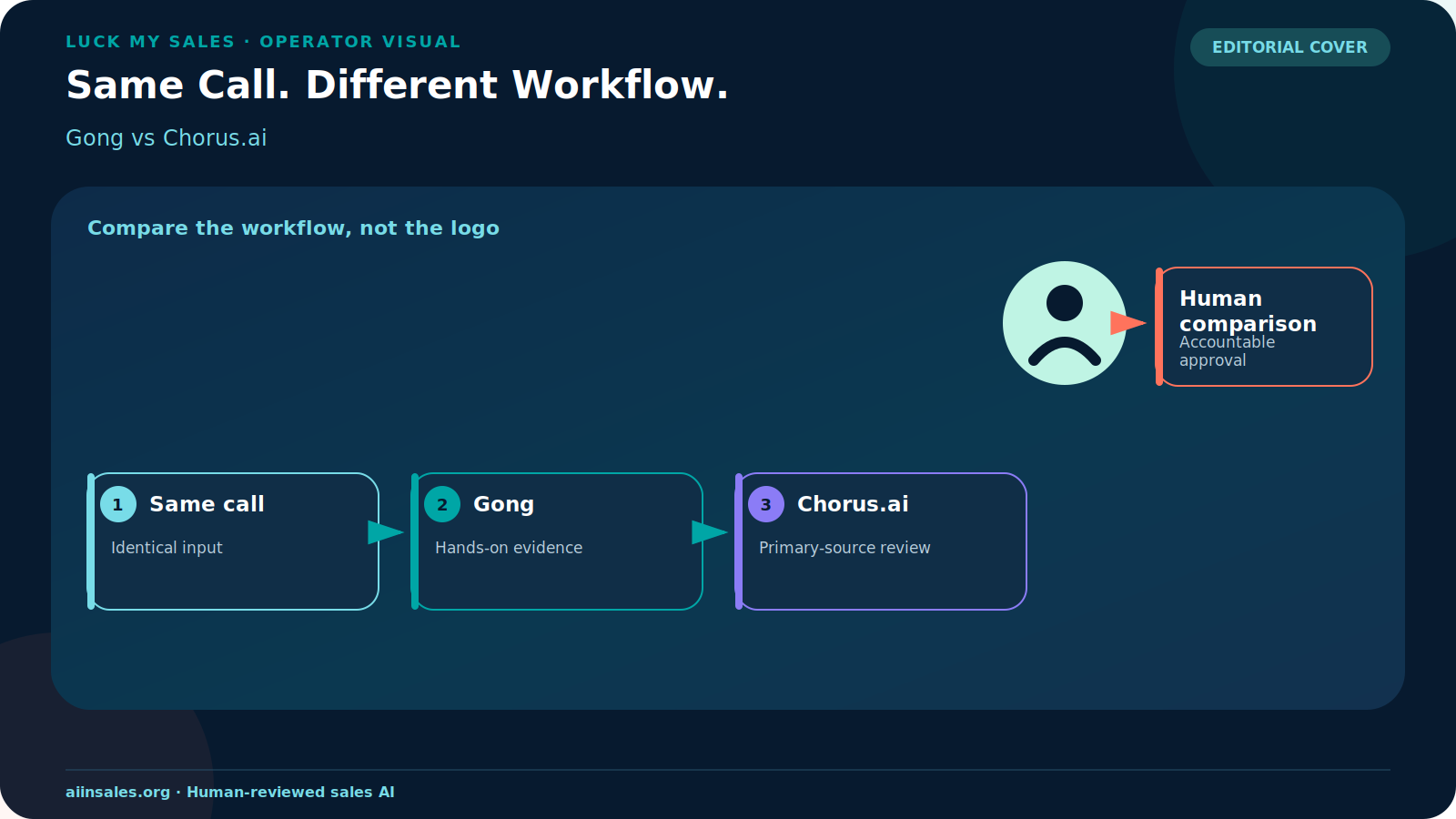The height and width of the screenshot is (819, 1456).
Task: Click the "Same Call. Different Workflow." headline
Action: pyautogui.click(x=398, y=85)
